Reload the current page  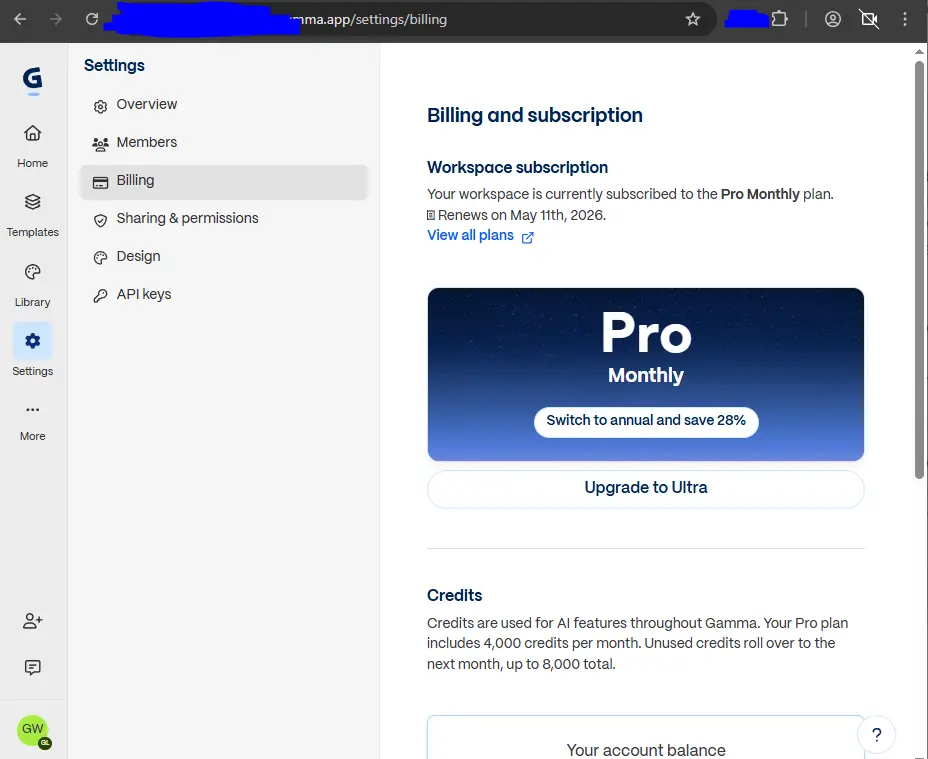92,19
